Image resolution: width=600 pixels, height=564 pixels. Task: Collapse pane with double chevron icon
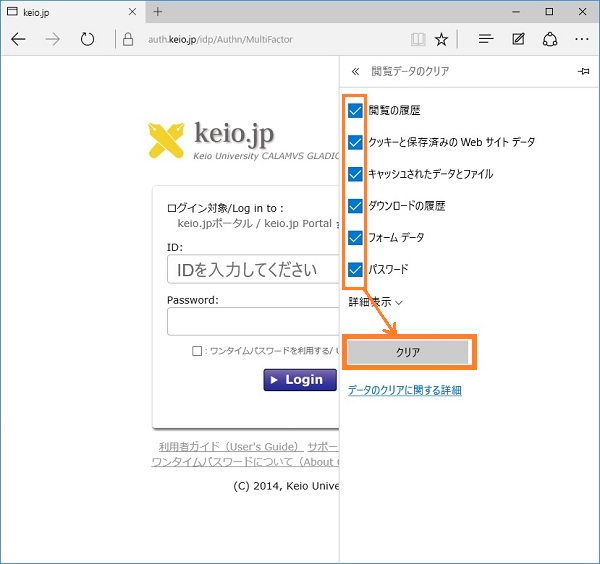(355, 72)
